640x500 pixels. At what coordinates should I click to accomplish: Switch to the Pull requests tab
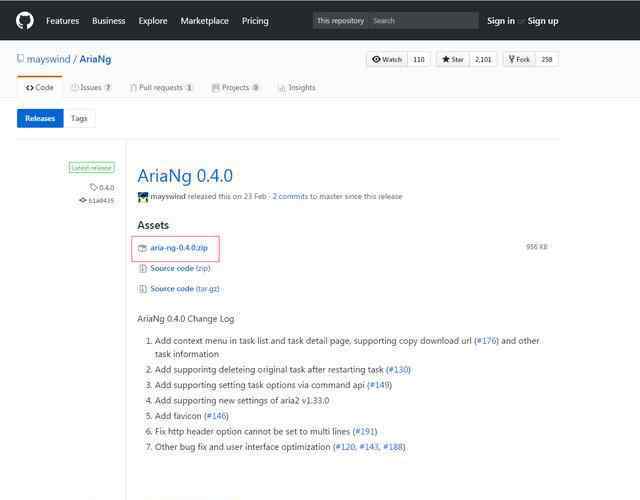click(161, 87)
